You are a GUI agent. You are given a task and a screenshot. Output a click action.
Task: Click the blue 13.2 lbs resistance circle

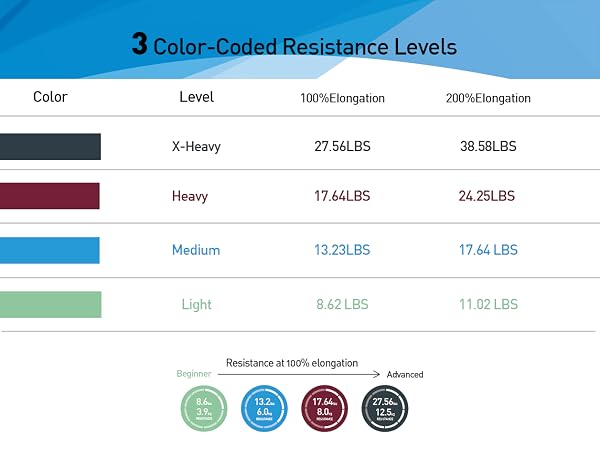[x=264, y=408]
